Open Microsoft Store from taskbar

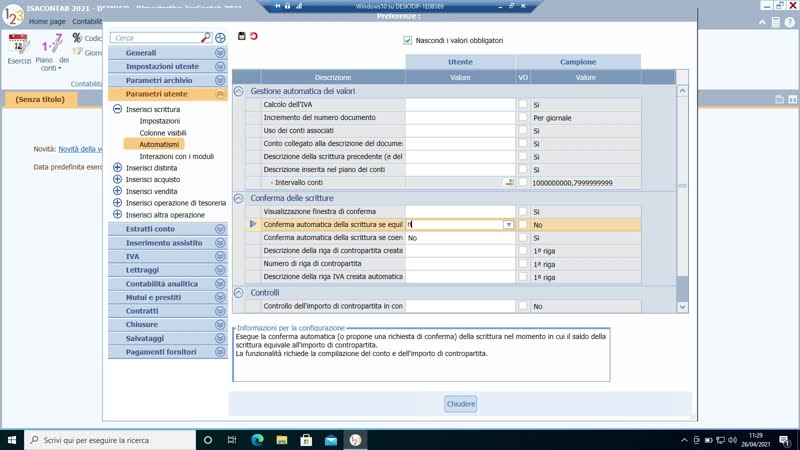(x=306, y=440)
